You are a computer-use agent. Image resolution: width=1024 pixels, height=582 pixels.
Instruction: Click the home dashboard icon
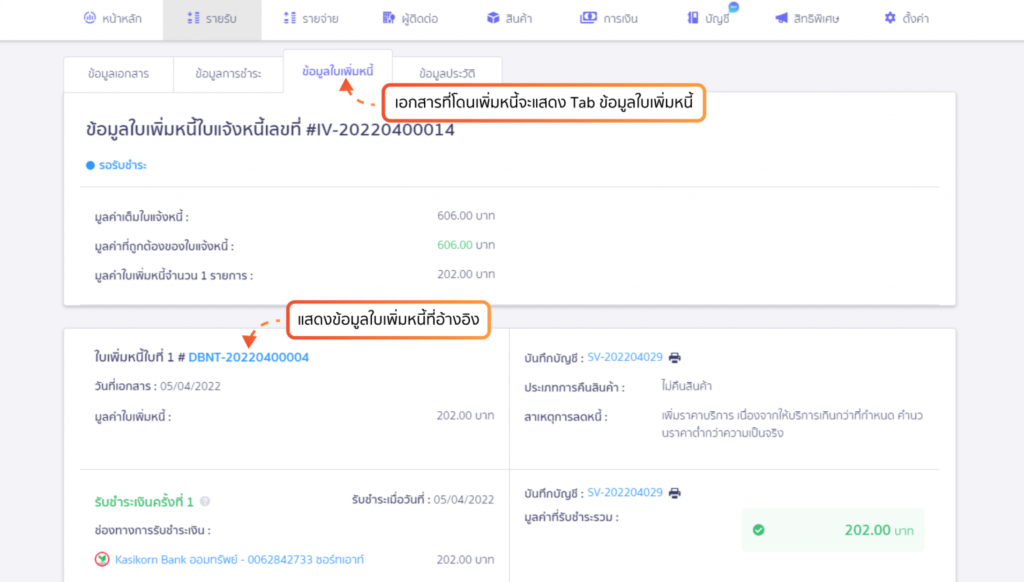(90, 18)
